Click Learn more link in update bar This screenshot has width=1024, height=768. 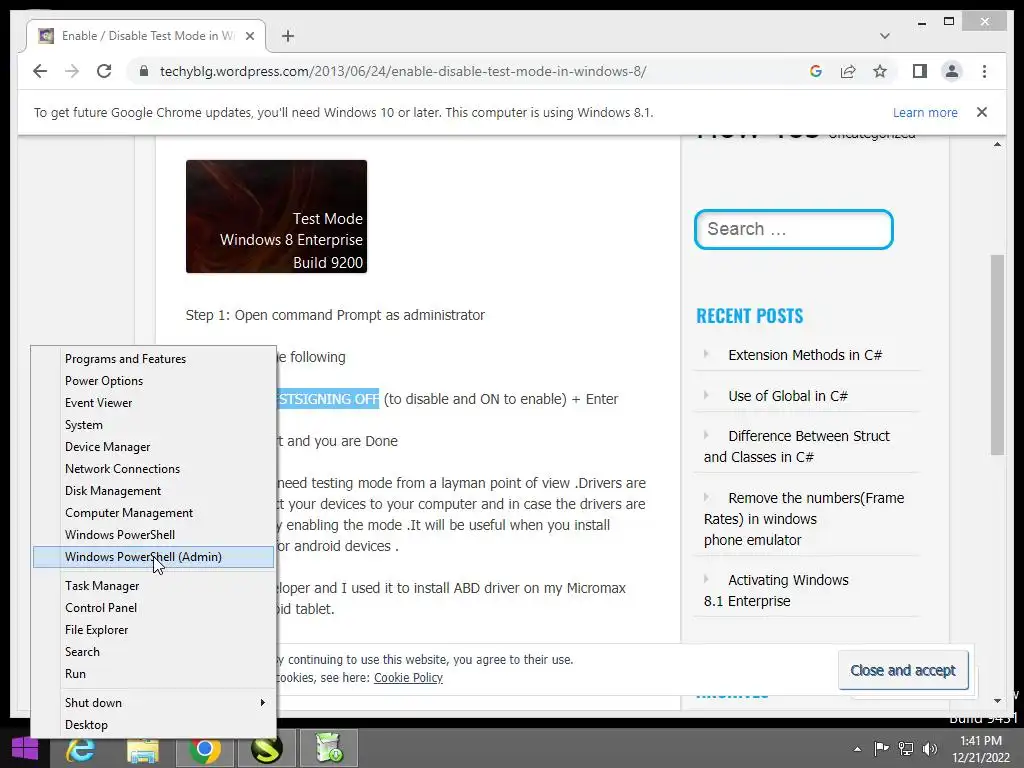[925, 112]
